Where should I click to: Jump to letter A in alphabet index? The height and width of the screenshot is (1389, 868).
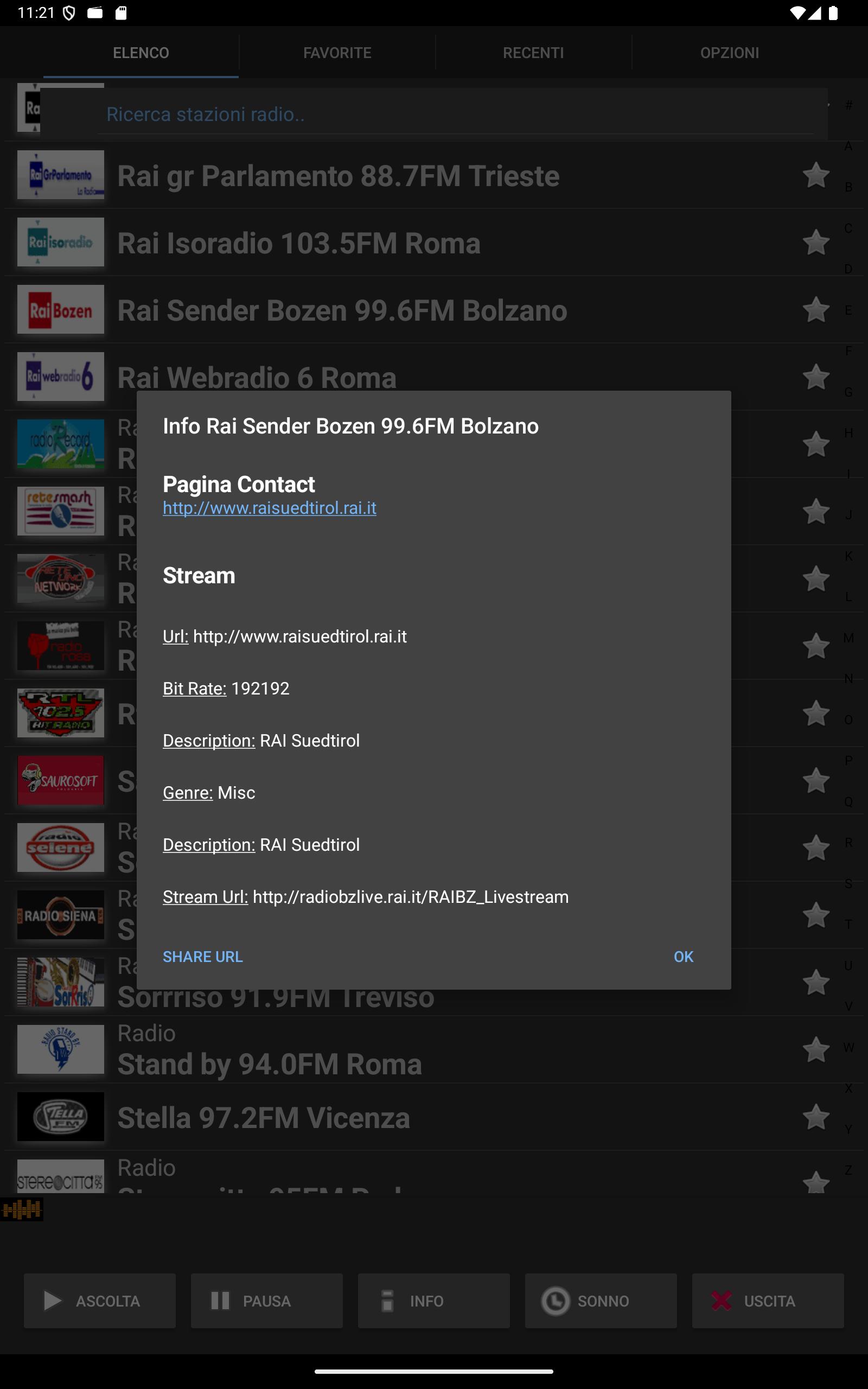tap(848, 146)
